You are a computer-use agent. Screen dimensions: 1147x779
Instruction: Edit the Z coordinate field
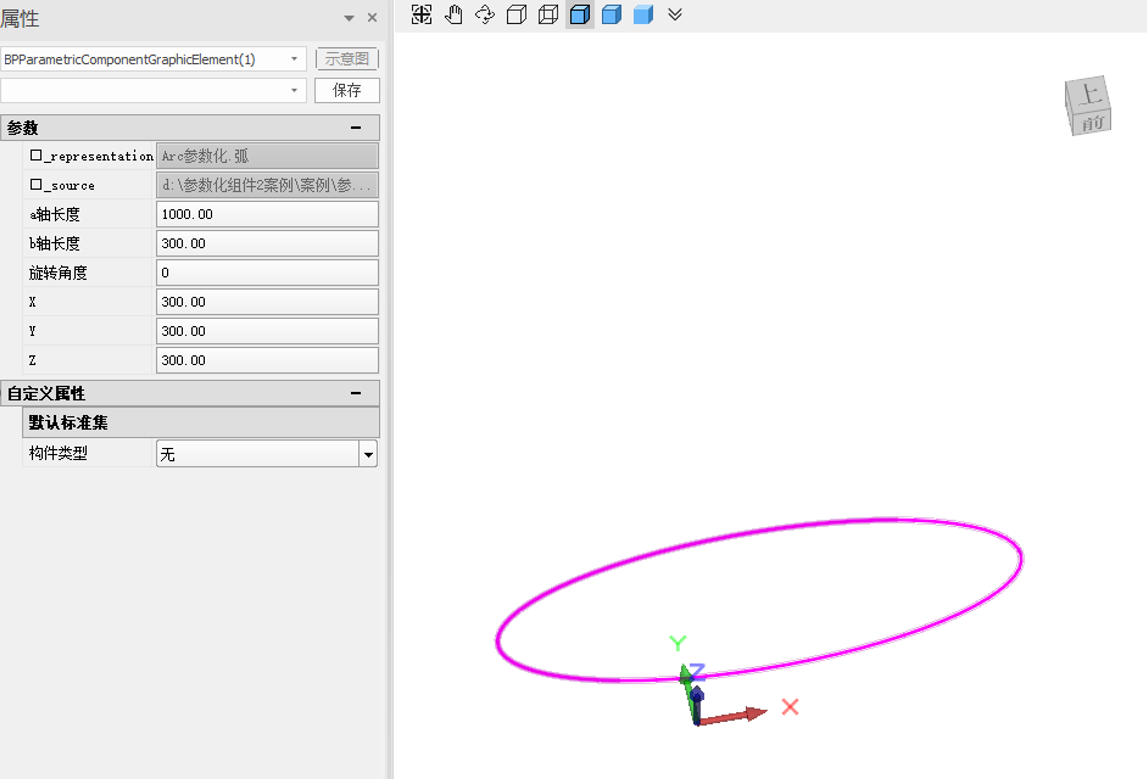click(267, 361)
